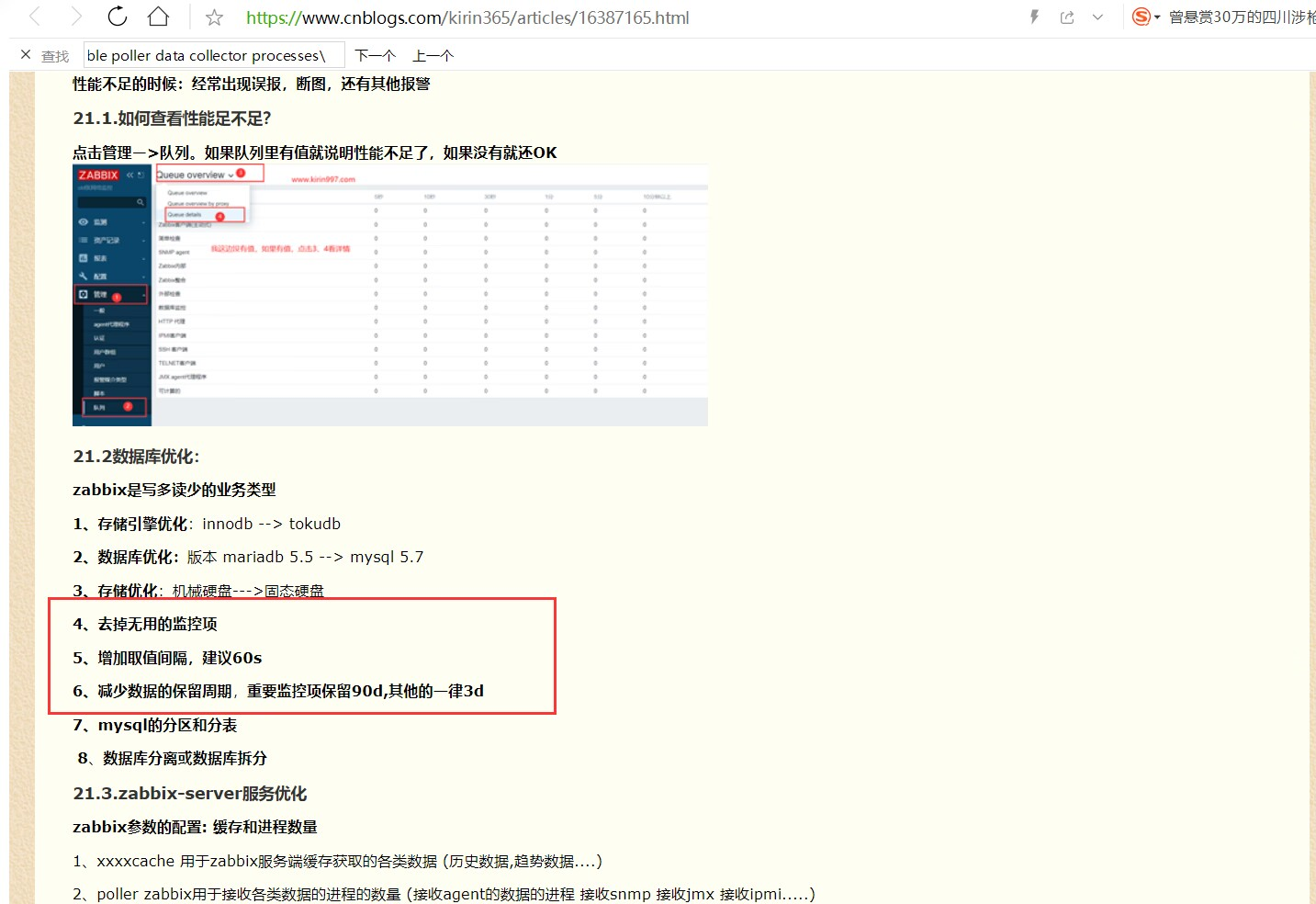
Task: Expand the address bar dropdown chevron
Action: [1097, 17]
